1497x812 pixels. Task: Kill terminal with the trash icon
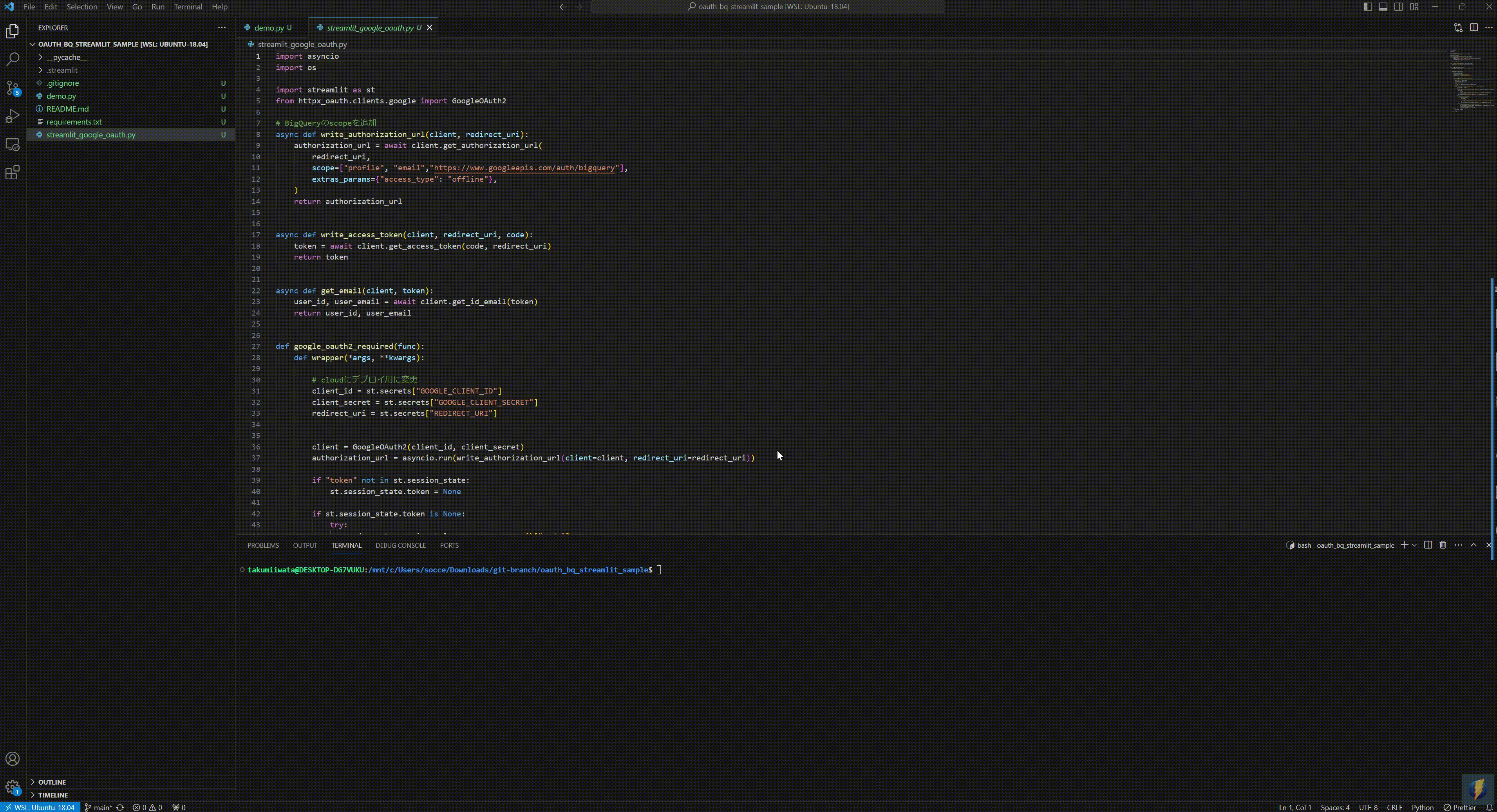click(x=1443, y=545)
